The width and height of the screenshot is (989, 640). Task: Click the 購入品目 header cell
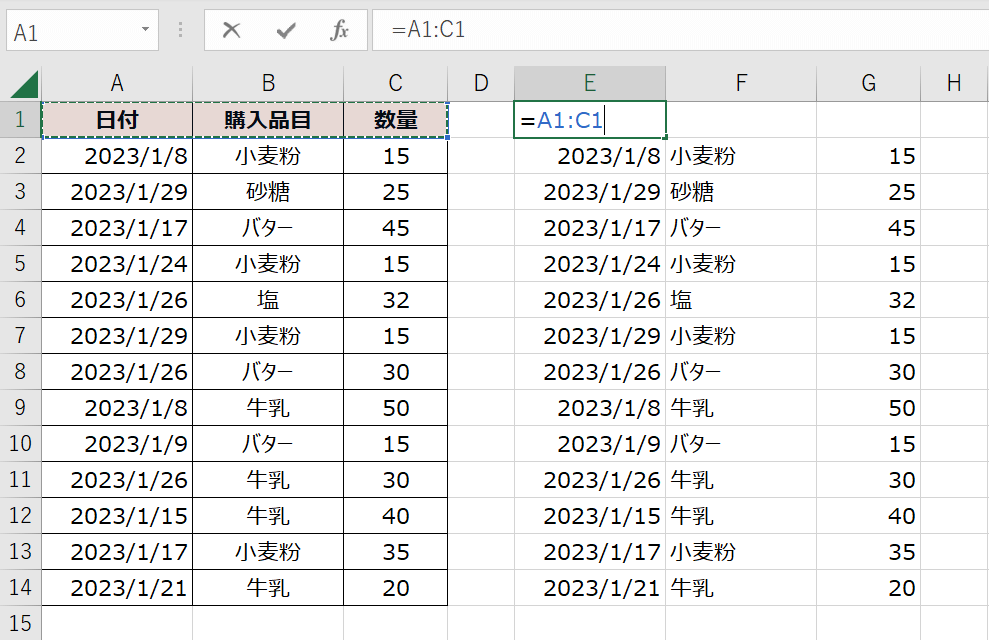click(268, 120)
